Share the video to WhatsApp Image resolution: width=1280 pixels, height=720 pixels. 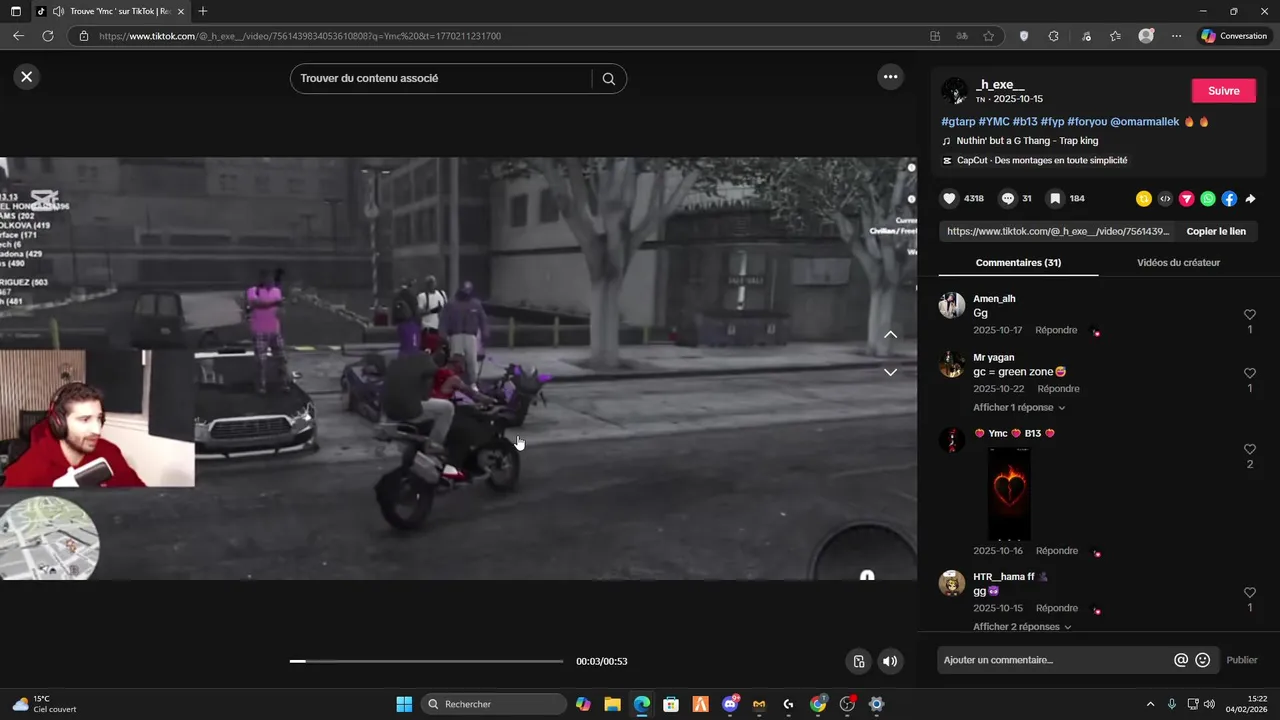(1208, 199)
